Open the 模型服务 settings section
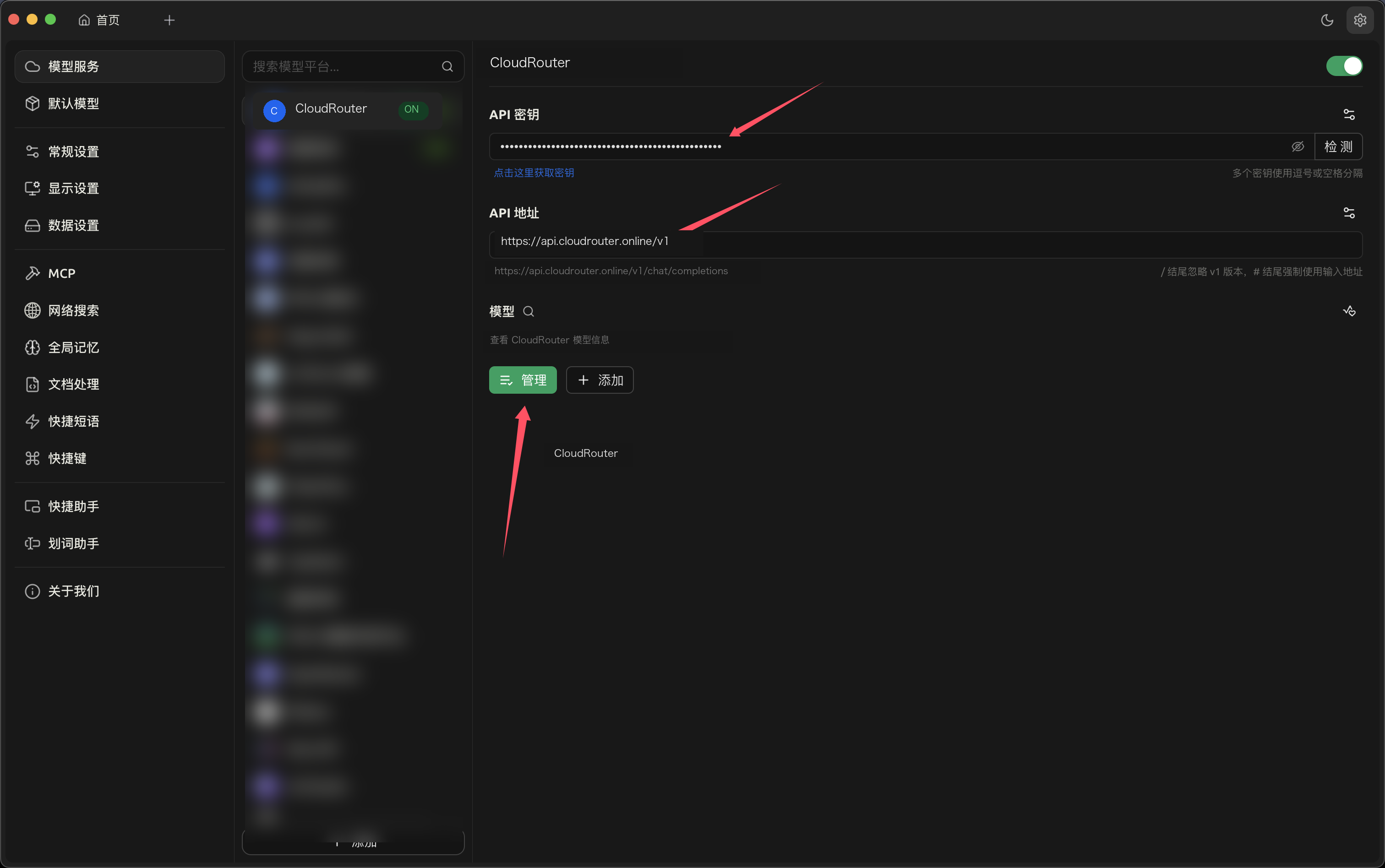 pos(120,66)
